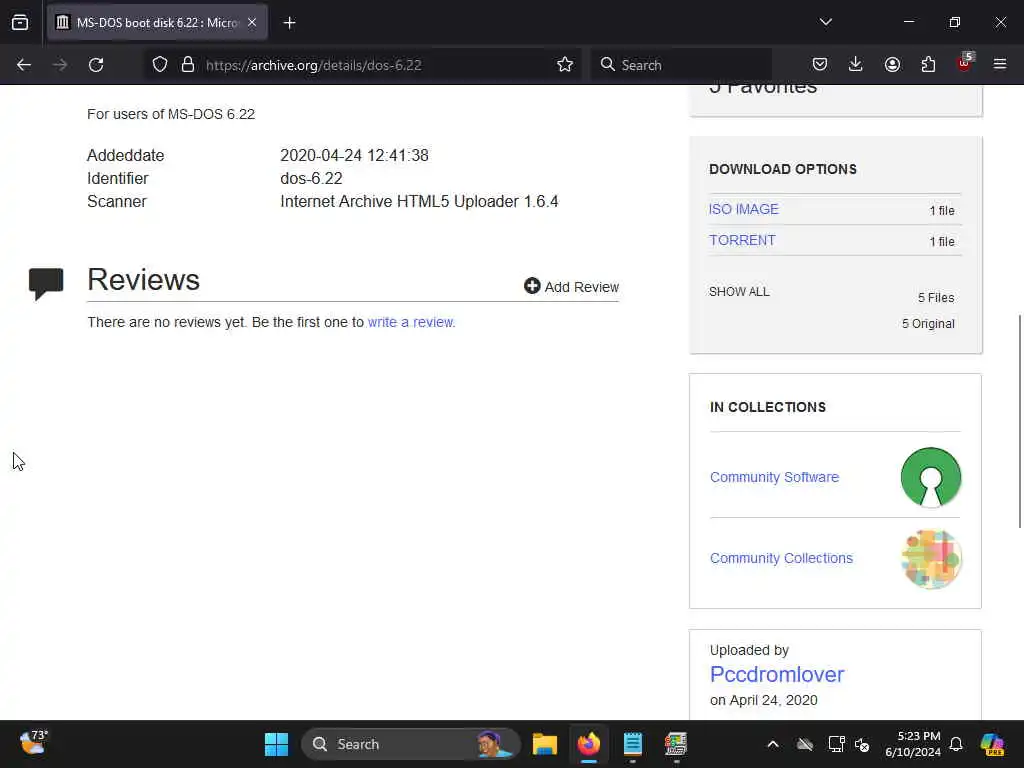1024x768 pixels.
Task: Click the Community Collections colorful thumbnail
Action: click(931, 559)
